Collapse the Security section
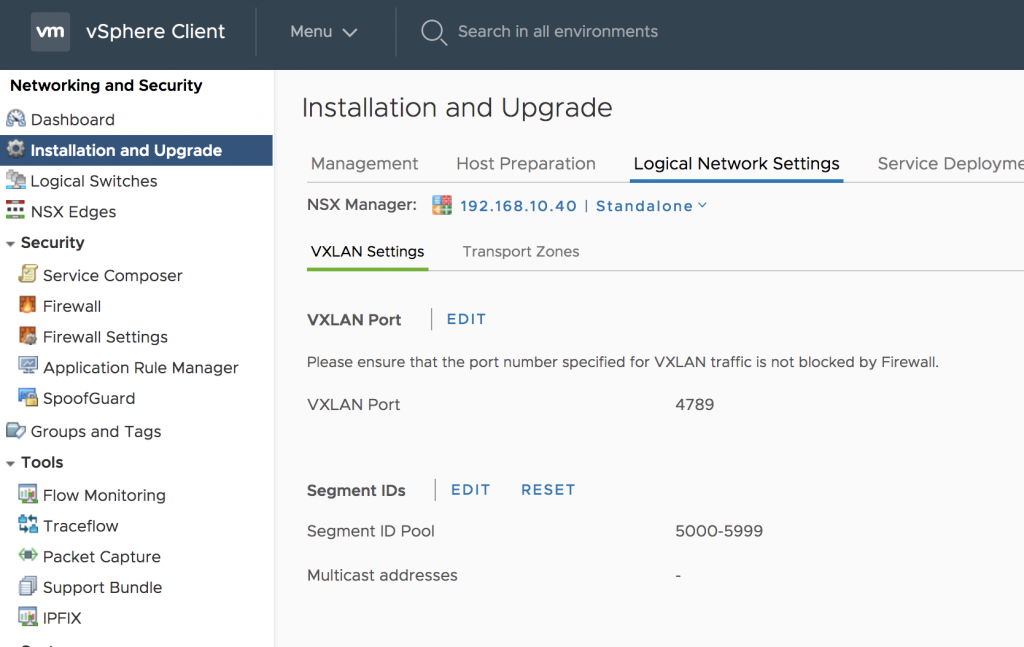Image resolution: width=1024 pixels, height=647 pixels. click(10, 244)
